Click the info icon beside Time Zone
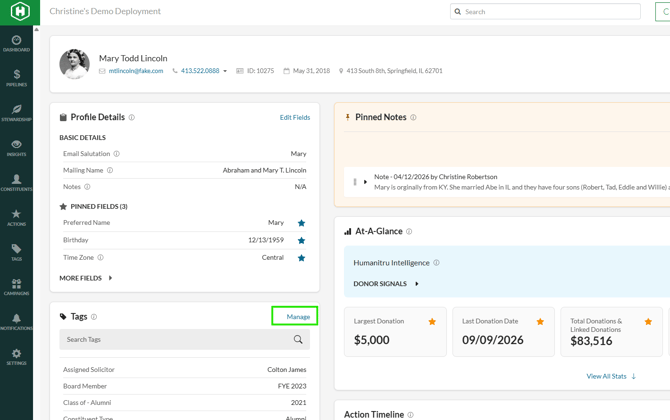Screen dimensions: 670x420 tap(100, 258)
